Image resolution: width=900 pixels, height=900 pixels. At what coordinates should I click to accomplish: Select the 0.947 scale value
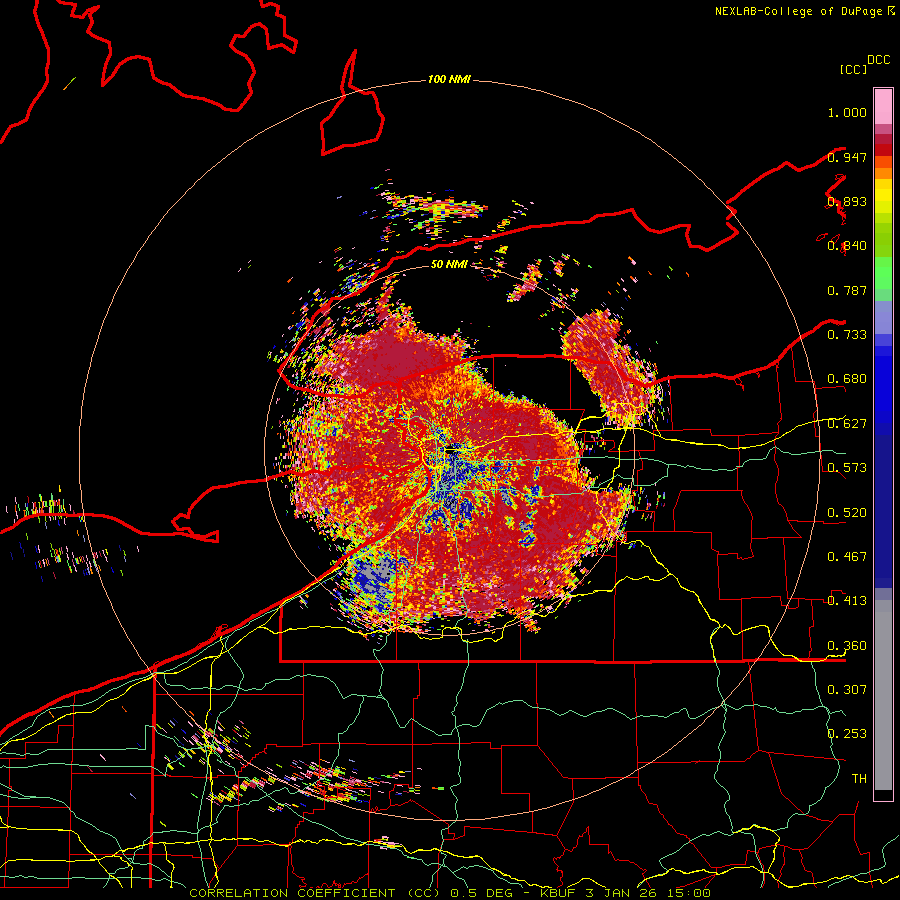[x=847, y=157]
